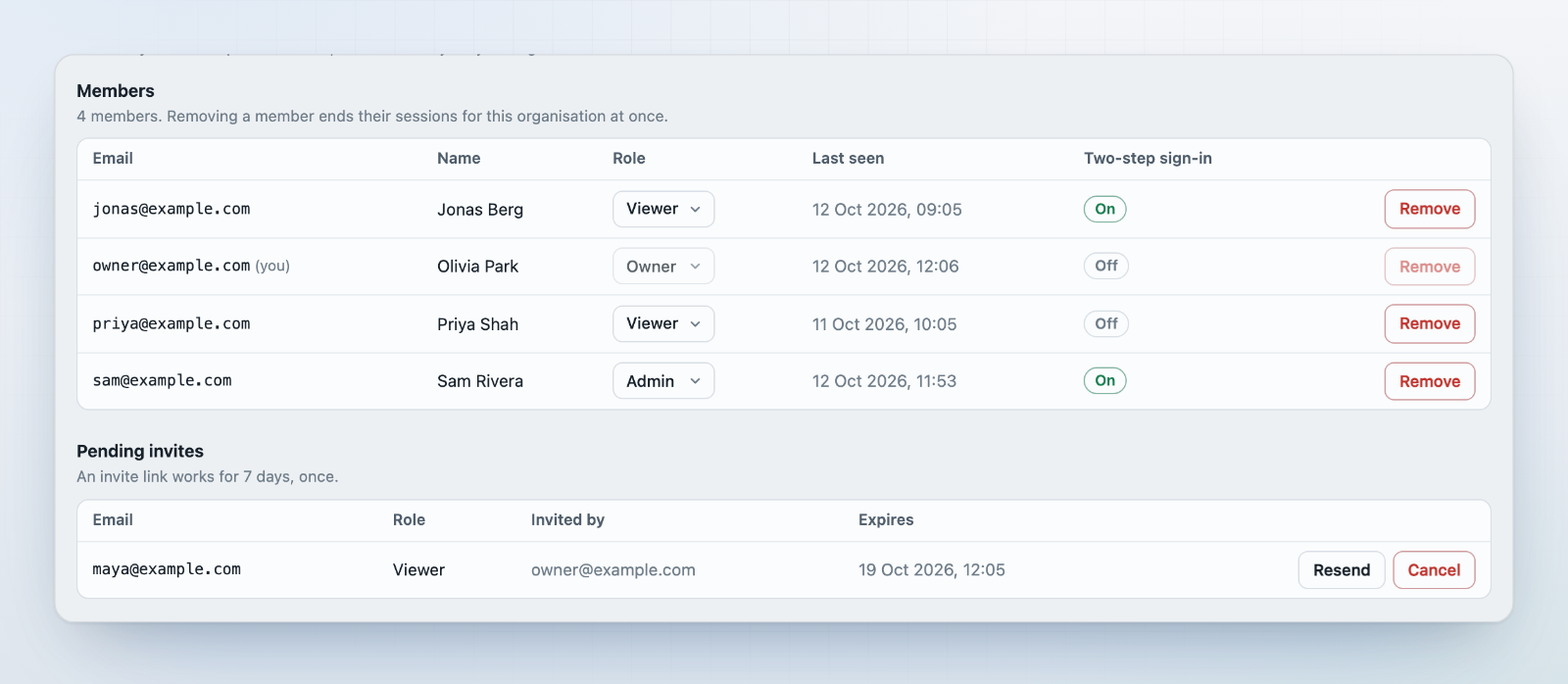The width and height of the screenshot is (1568, 684).
Task: Click the Email column header in Members table
Action: (113, 159)
